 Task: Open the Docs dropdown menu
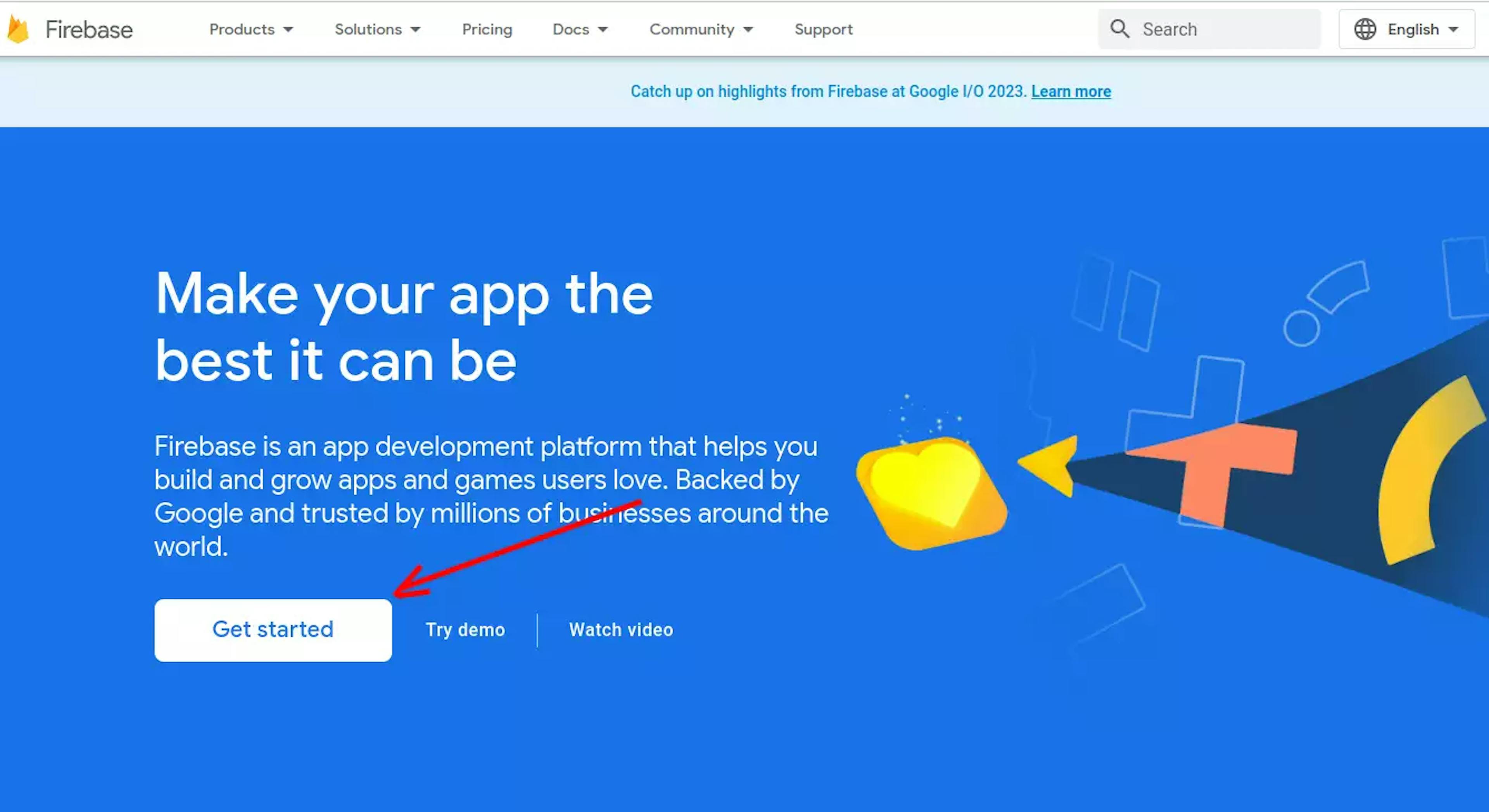(580, 29)
